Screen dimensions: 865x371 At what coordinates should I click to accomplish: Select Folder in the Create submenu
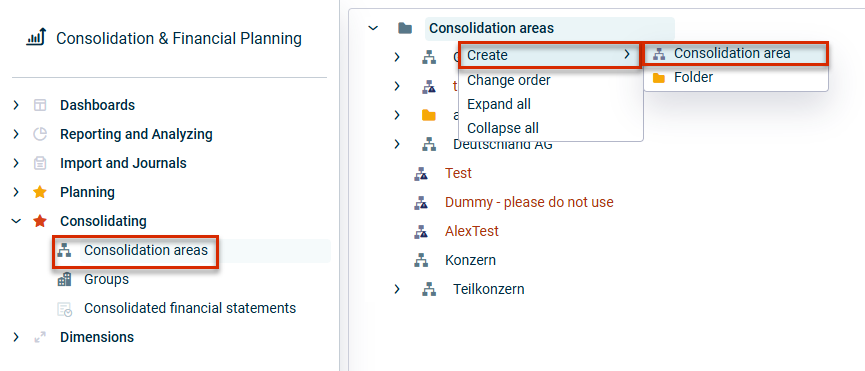pos(736,78)
